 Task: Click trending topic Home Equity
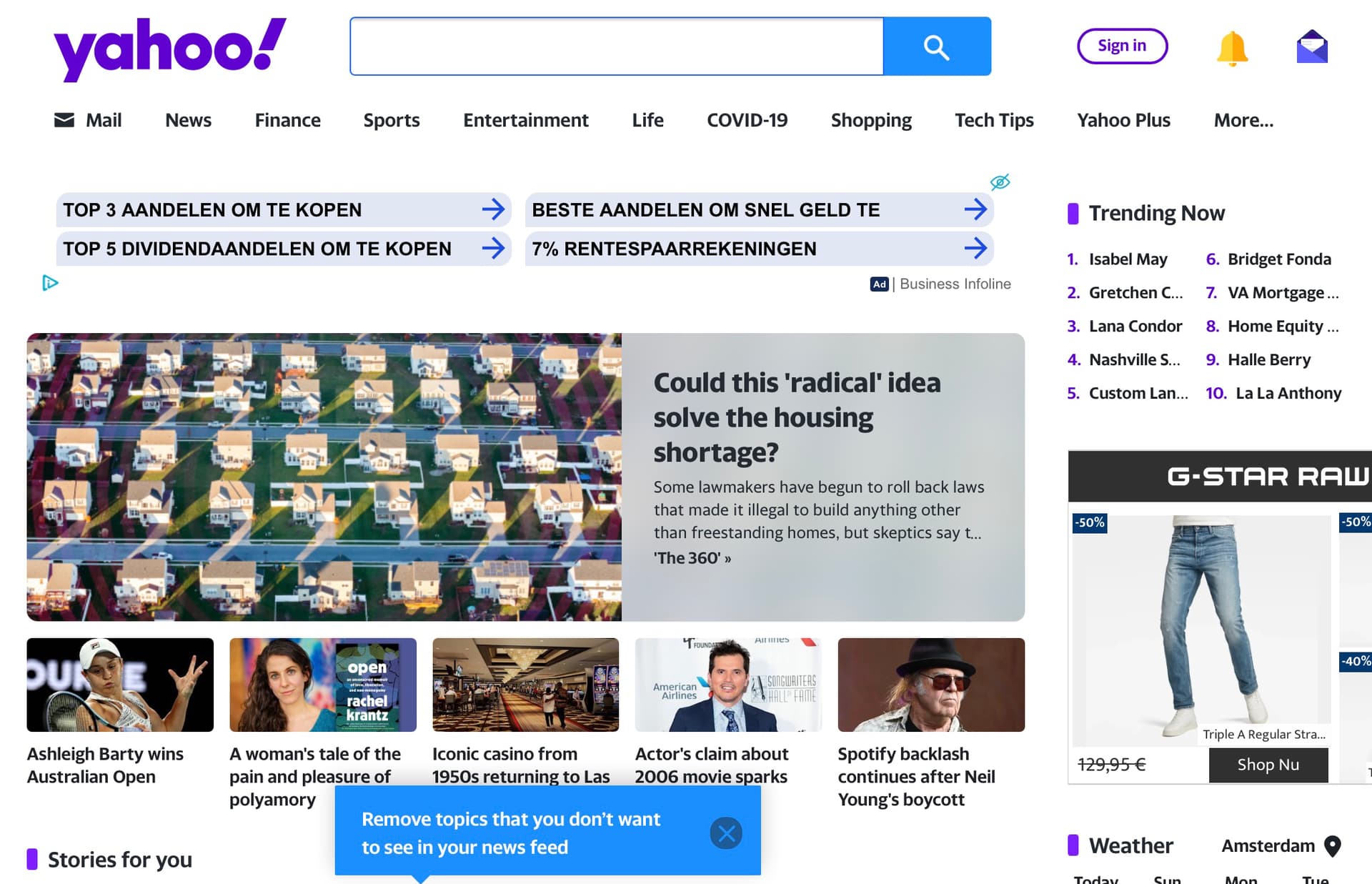coord(1283,327)
